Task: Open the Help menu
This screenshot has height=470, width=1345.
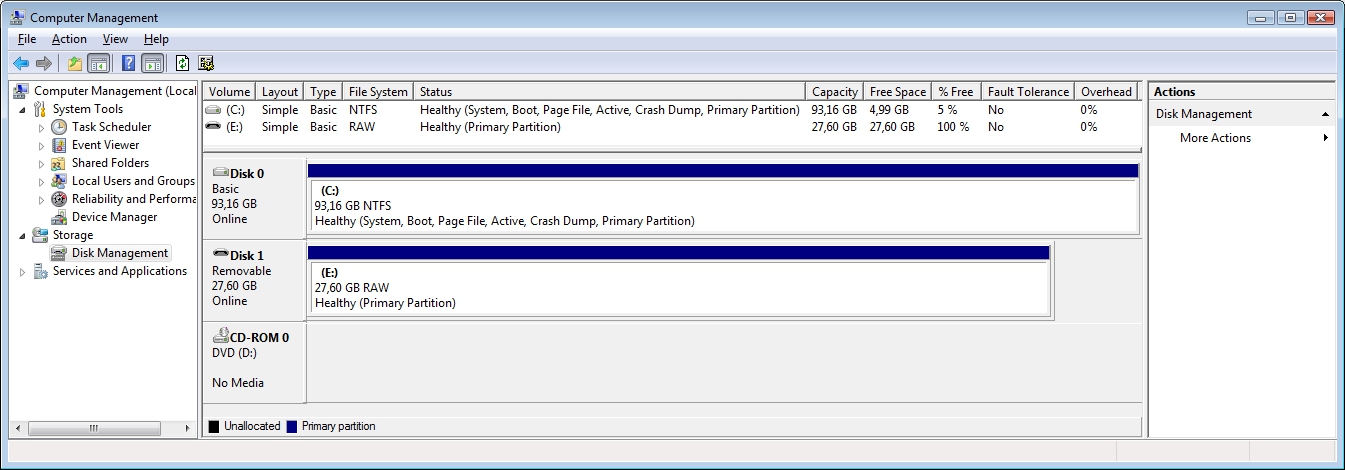Action: pos(156,39)
